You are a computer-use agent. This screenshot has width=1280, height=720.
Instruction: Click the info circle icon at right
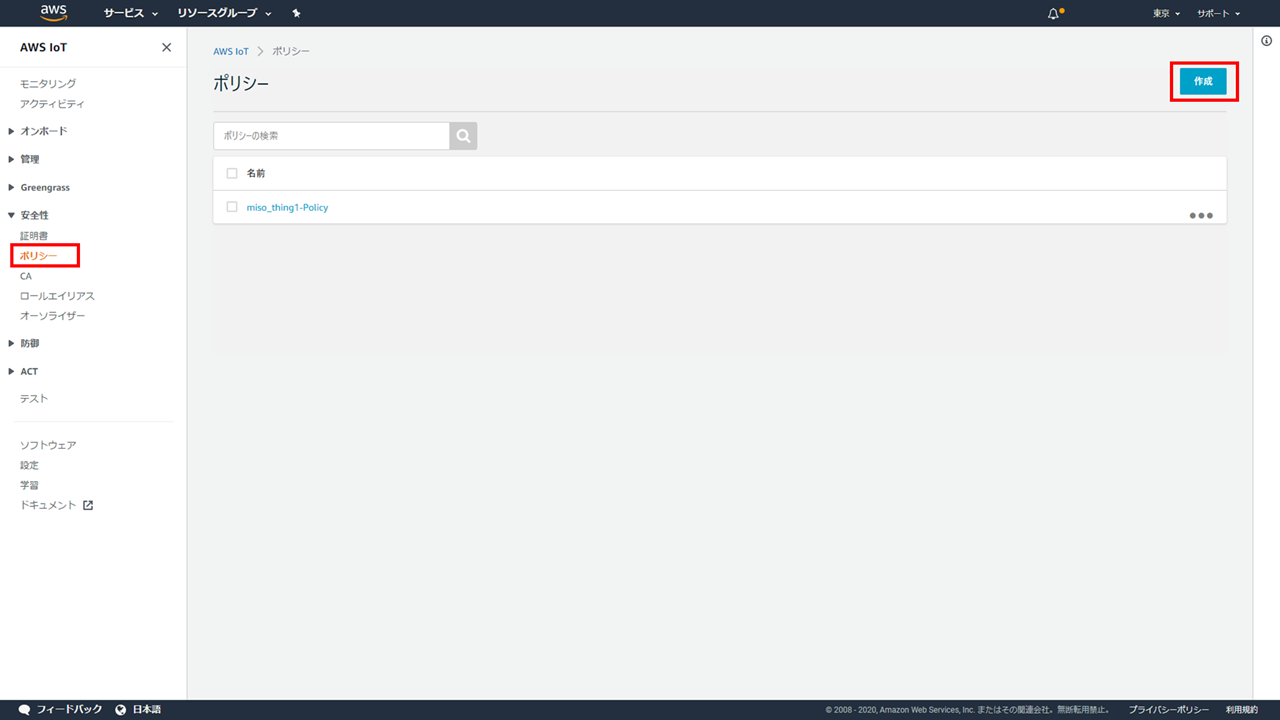coord(1266,41)
